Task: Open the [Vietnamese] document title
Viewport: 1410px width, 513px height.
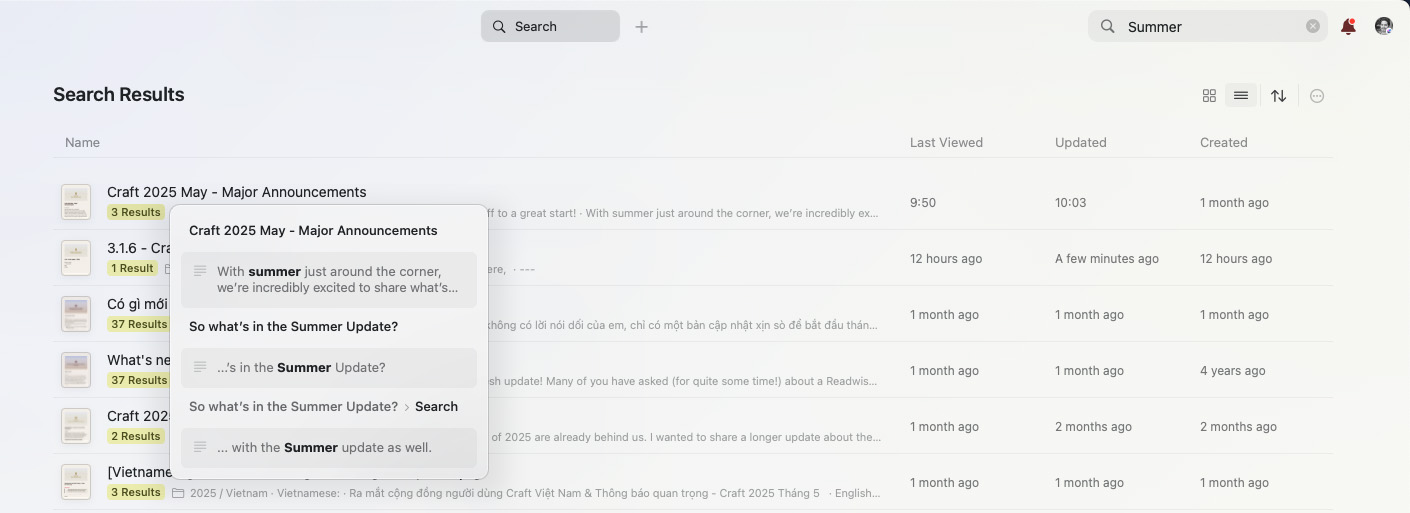Action: tap(138, 472)
